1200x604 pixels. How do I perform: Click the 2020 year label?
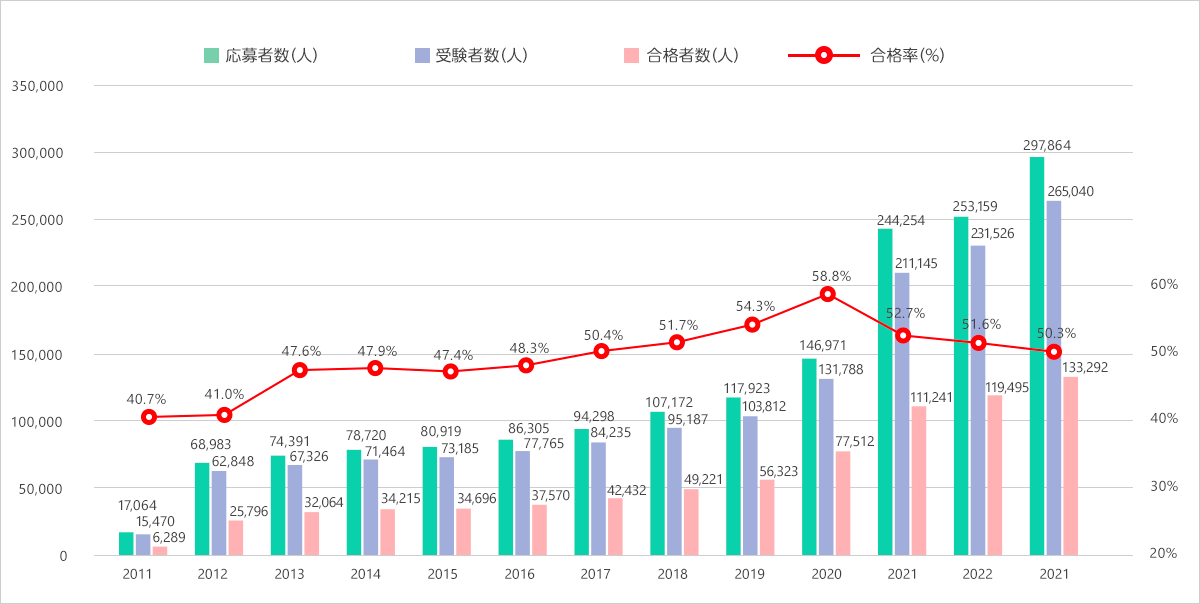pyautogui.click(x=825, y=575)
